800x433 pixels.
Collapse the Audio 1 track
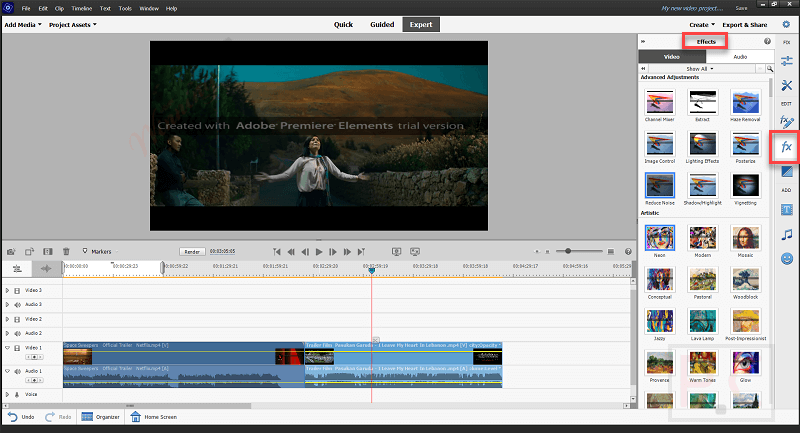point(7,371)
